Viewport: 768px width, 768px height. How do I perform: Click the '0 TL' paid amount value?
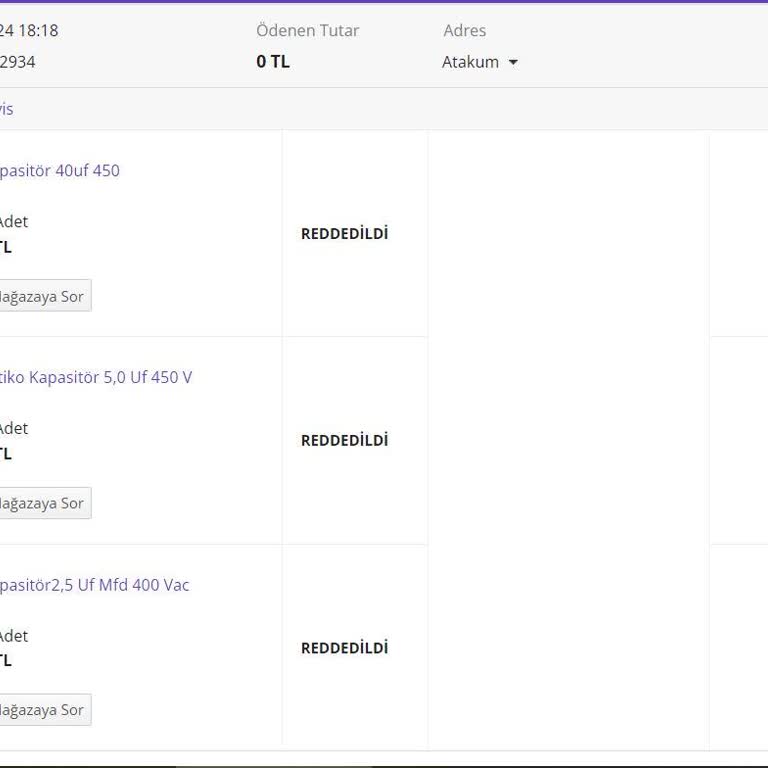click(273, 62)
